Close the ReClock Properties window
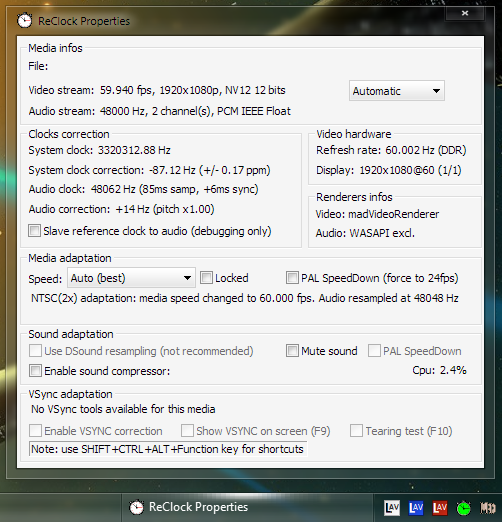Viewport: 502px width, 522px height. pyautogui.click(x=465, y=13)
